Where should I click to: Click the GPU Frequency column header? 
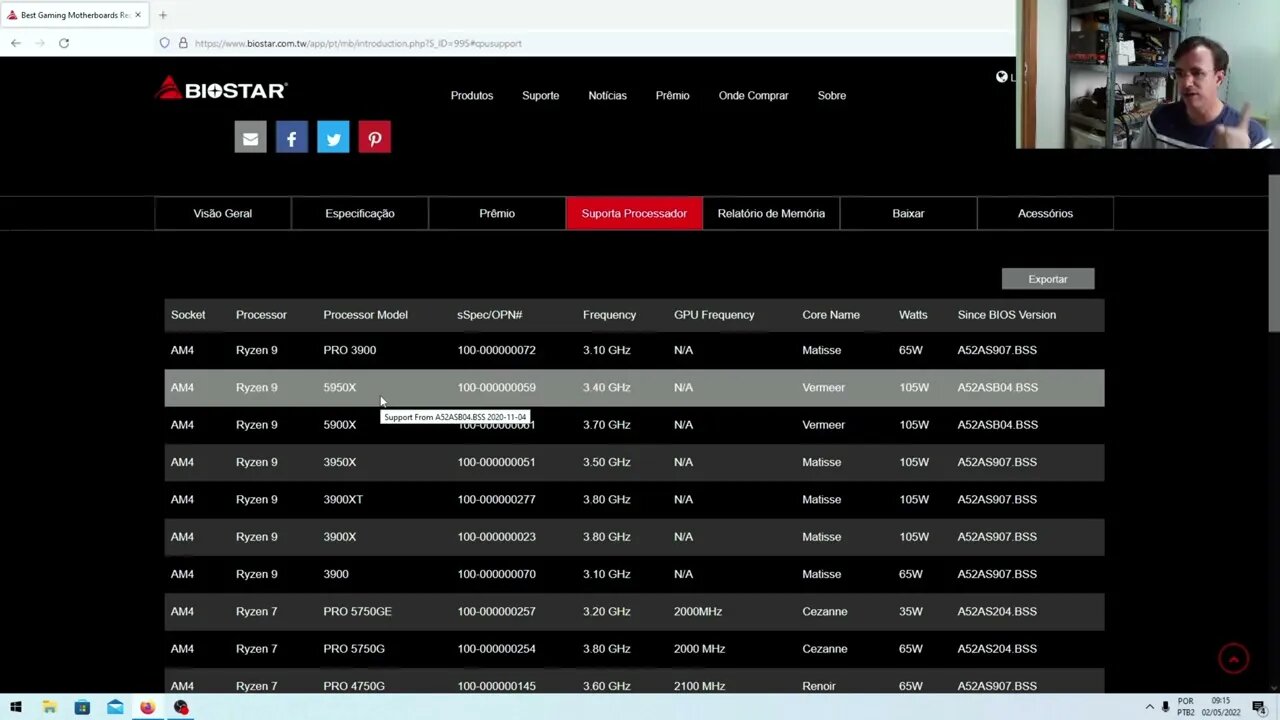(714, 315)
